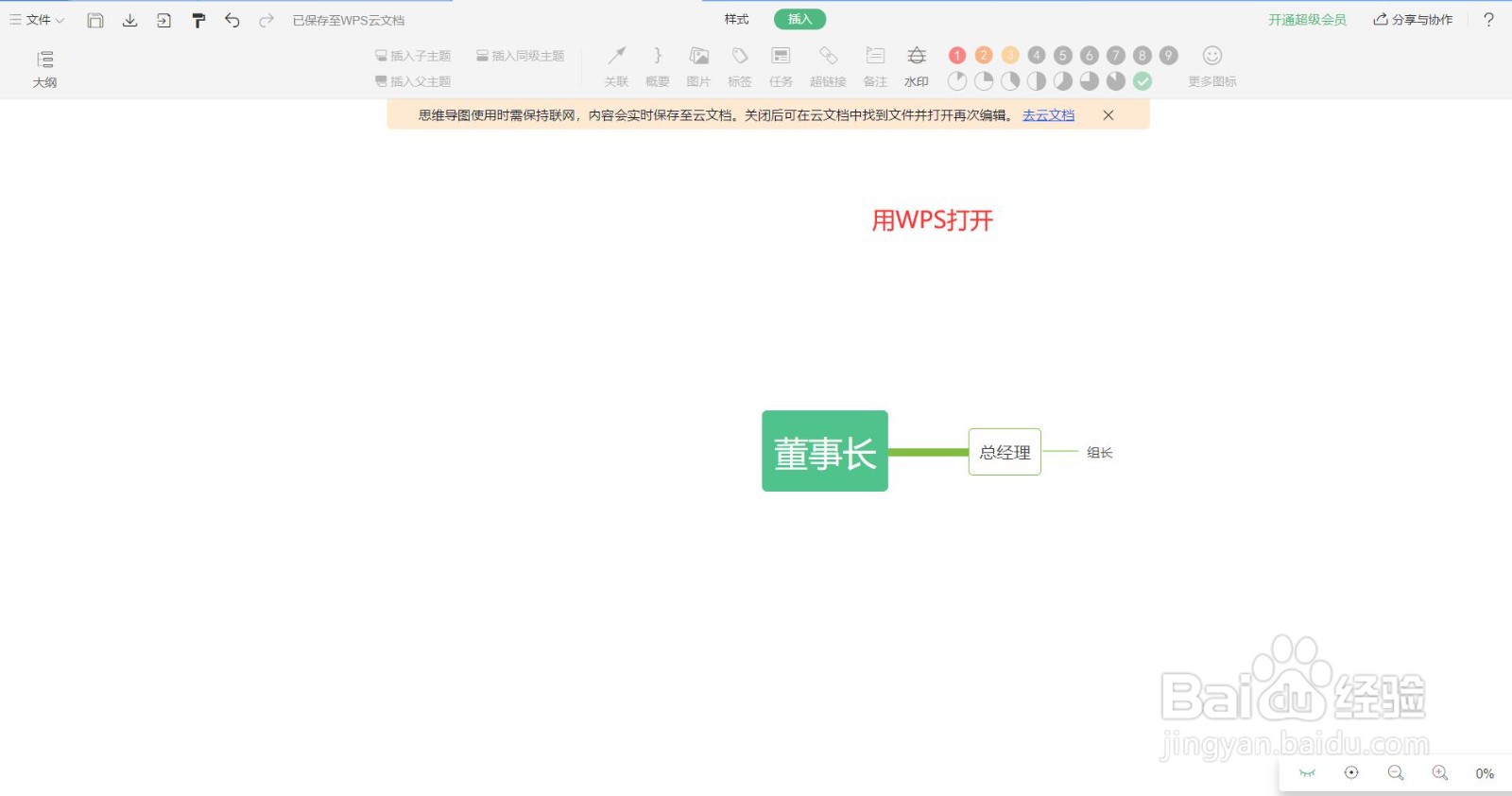
Task: Open 更多图标 smiley icon picker
Action: click(1212, 67)
